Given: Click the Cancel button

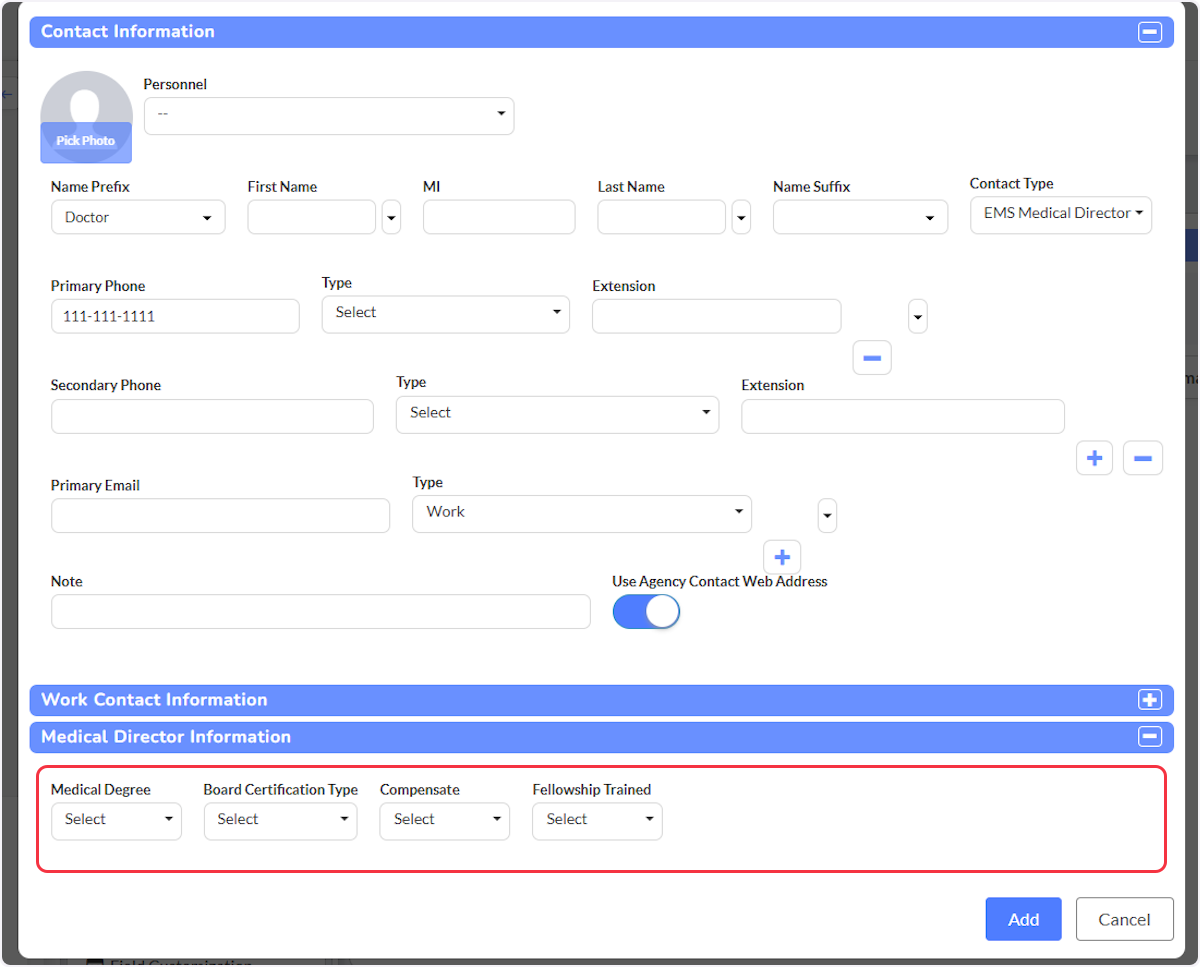Looking at the screenshot, I should pos(1124,919).
